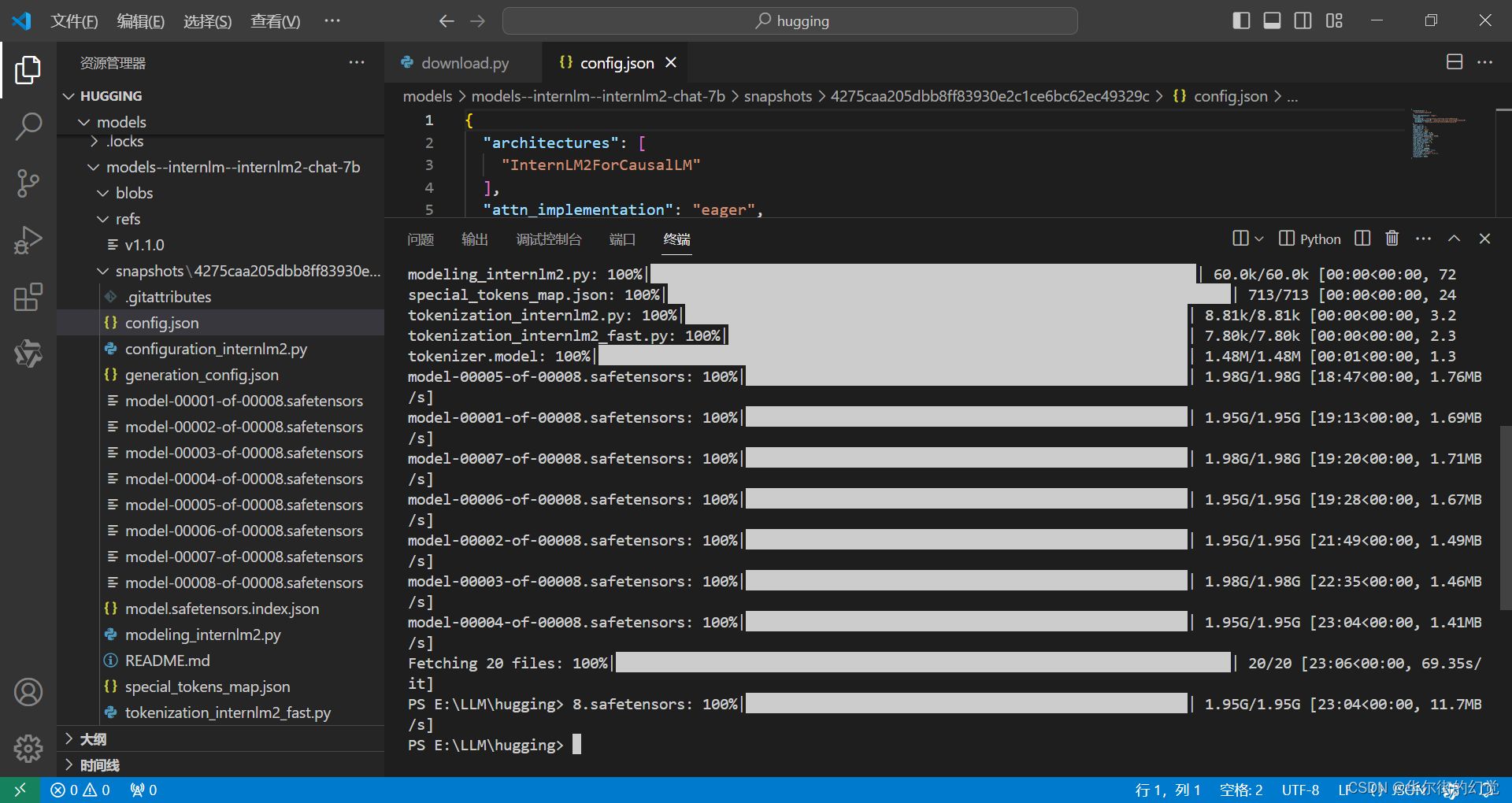The height and width of the screenshot is (803, 1512).
Task: Close the terminal panel
Action: tap(1484, 239)
